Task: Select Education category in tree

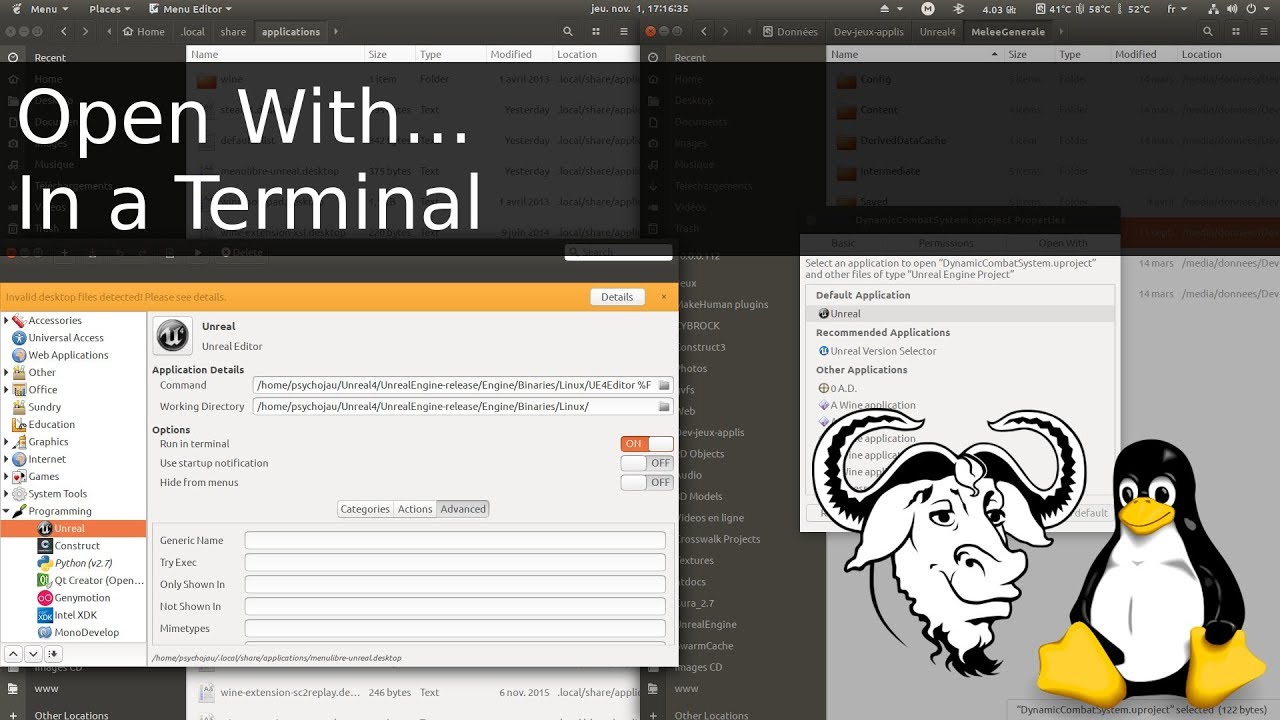Action: pyautogui.click(x=44, y=424)
